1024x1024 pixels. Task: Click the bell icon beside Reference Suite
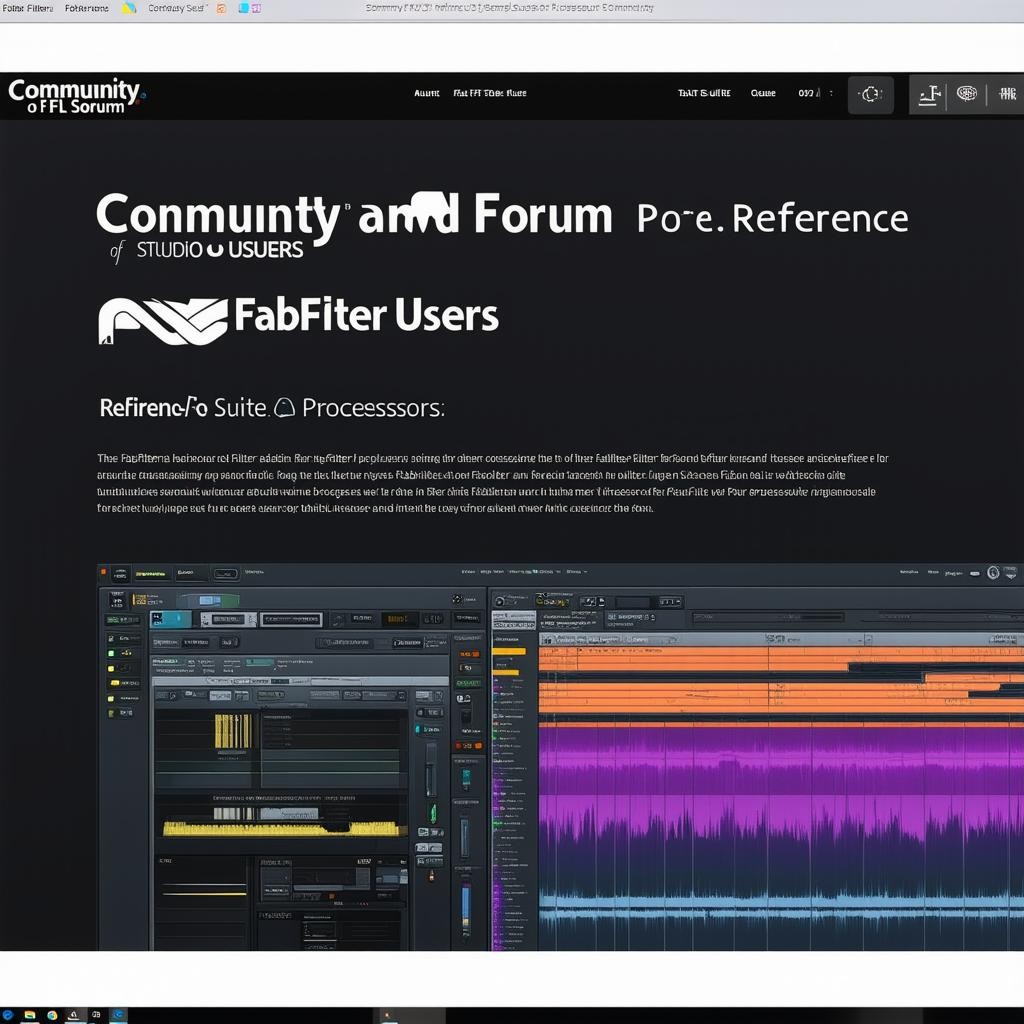pyautogui.click(x=284, y=407)
